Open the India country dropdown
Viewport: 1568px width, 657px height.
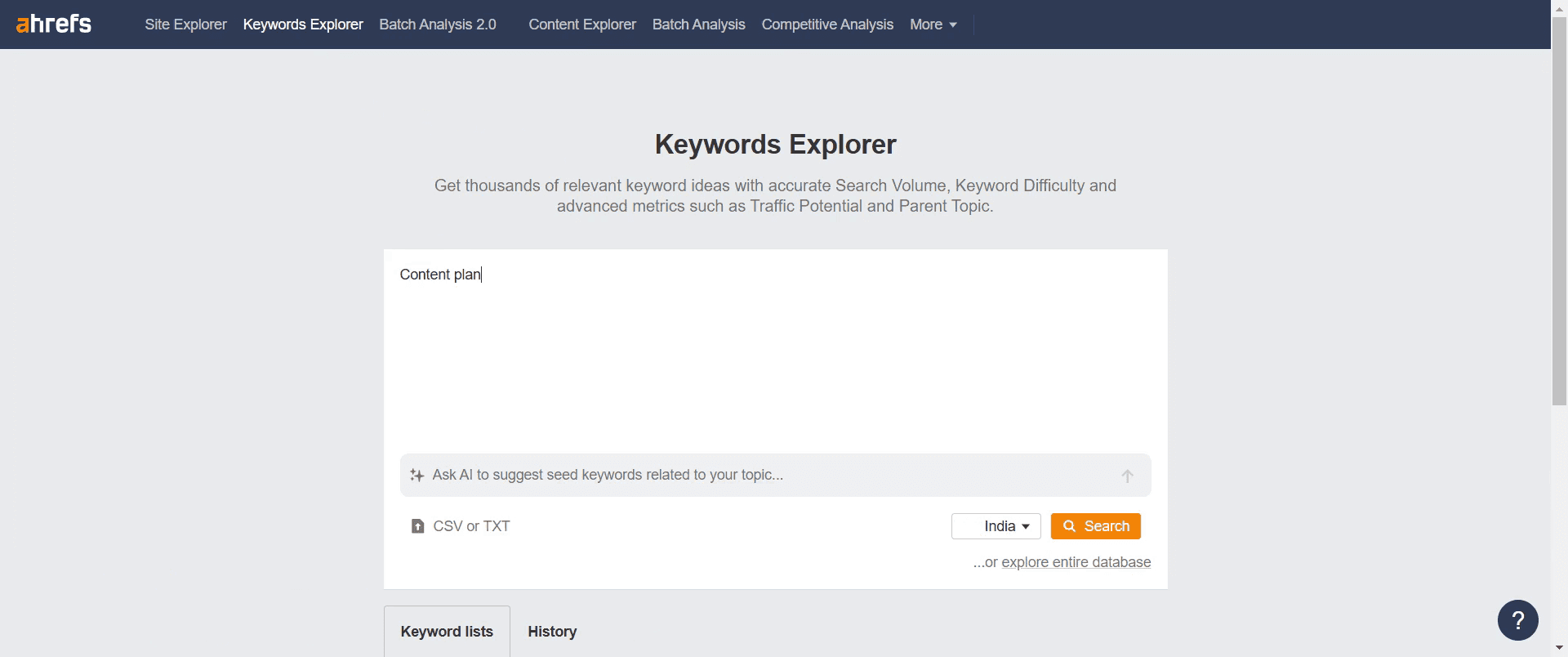point(996,526)
